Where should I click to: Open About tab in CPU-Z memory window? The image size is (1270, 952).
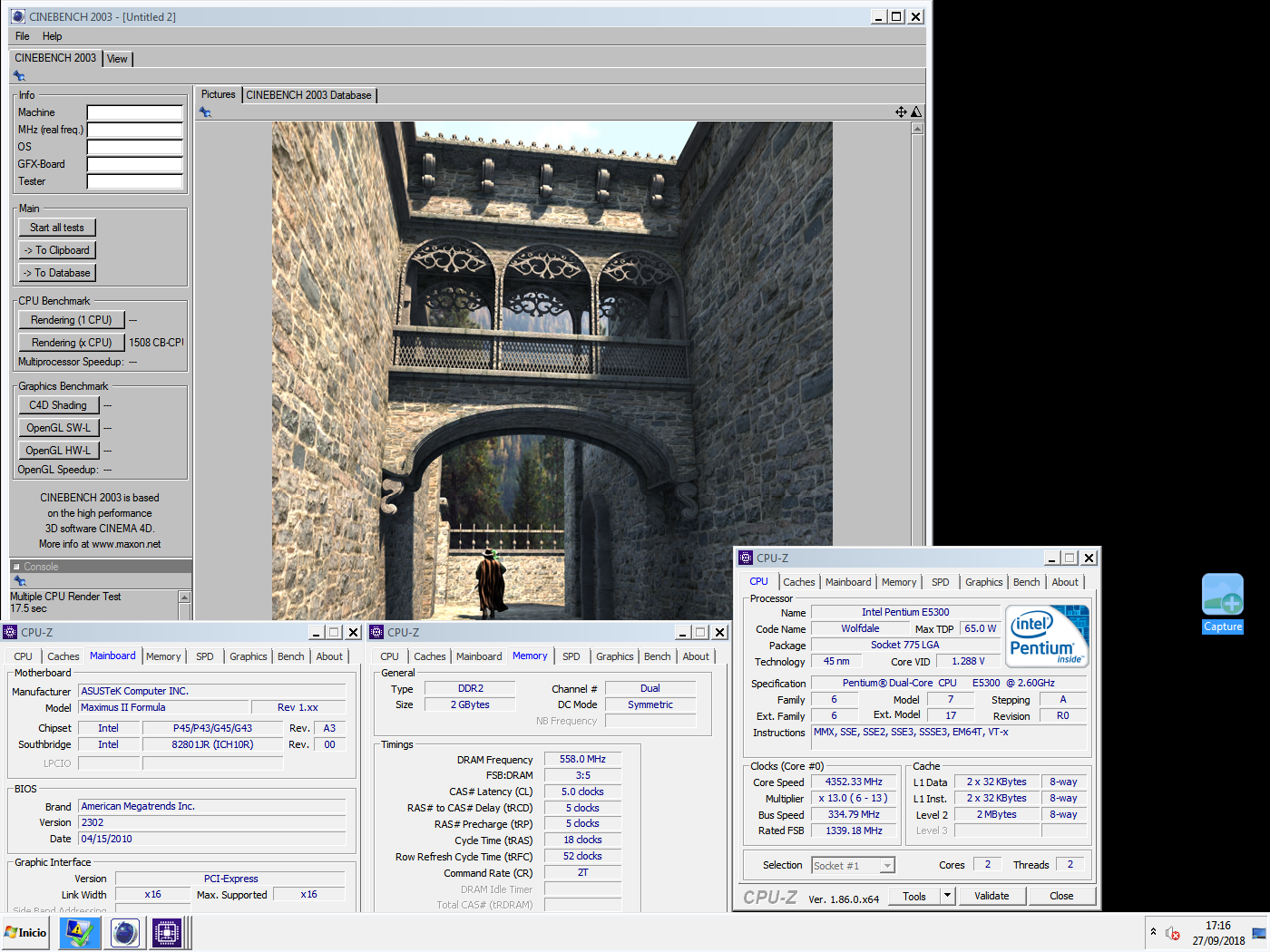tap(696, 656)
